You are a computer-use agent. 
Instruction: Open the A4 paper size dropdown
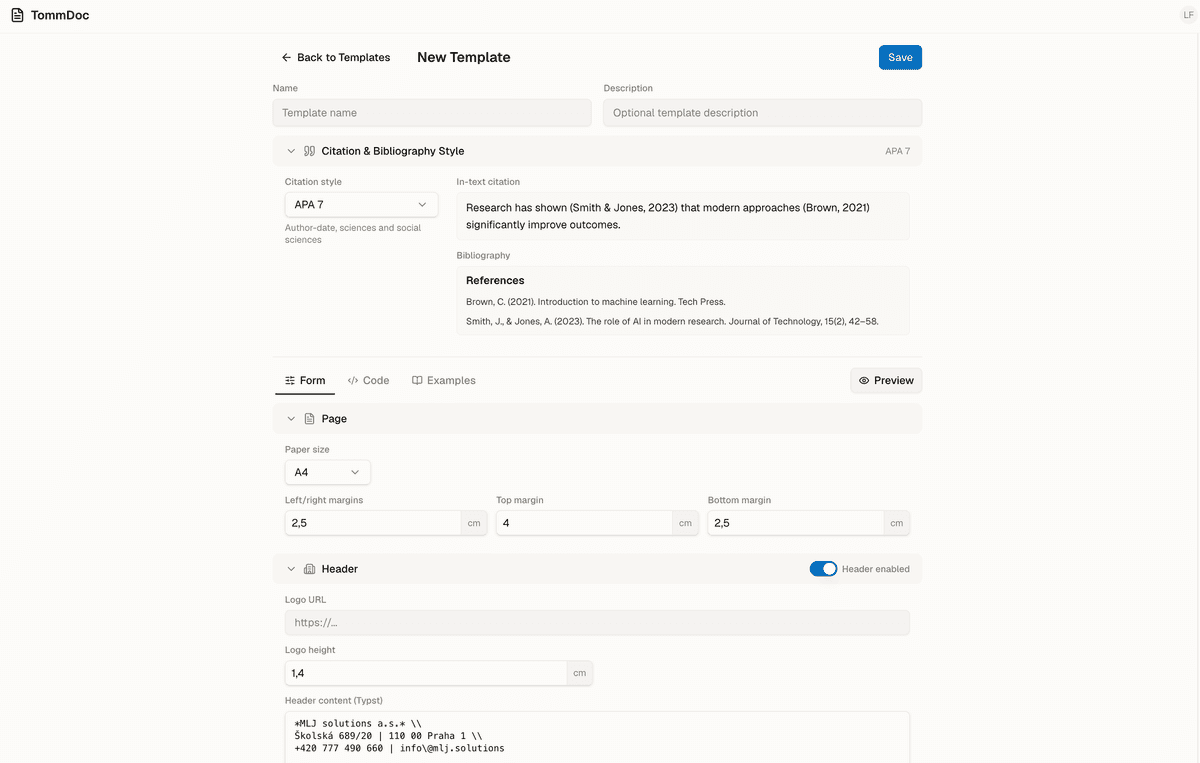(x=327, y=472)
